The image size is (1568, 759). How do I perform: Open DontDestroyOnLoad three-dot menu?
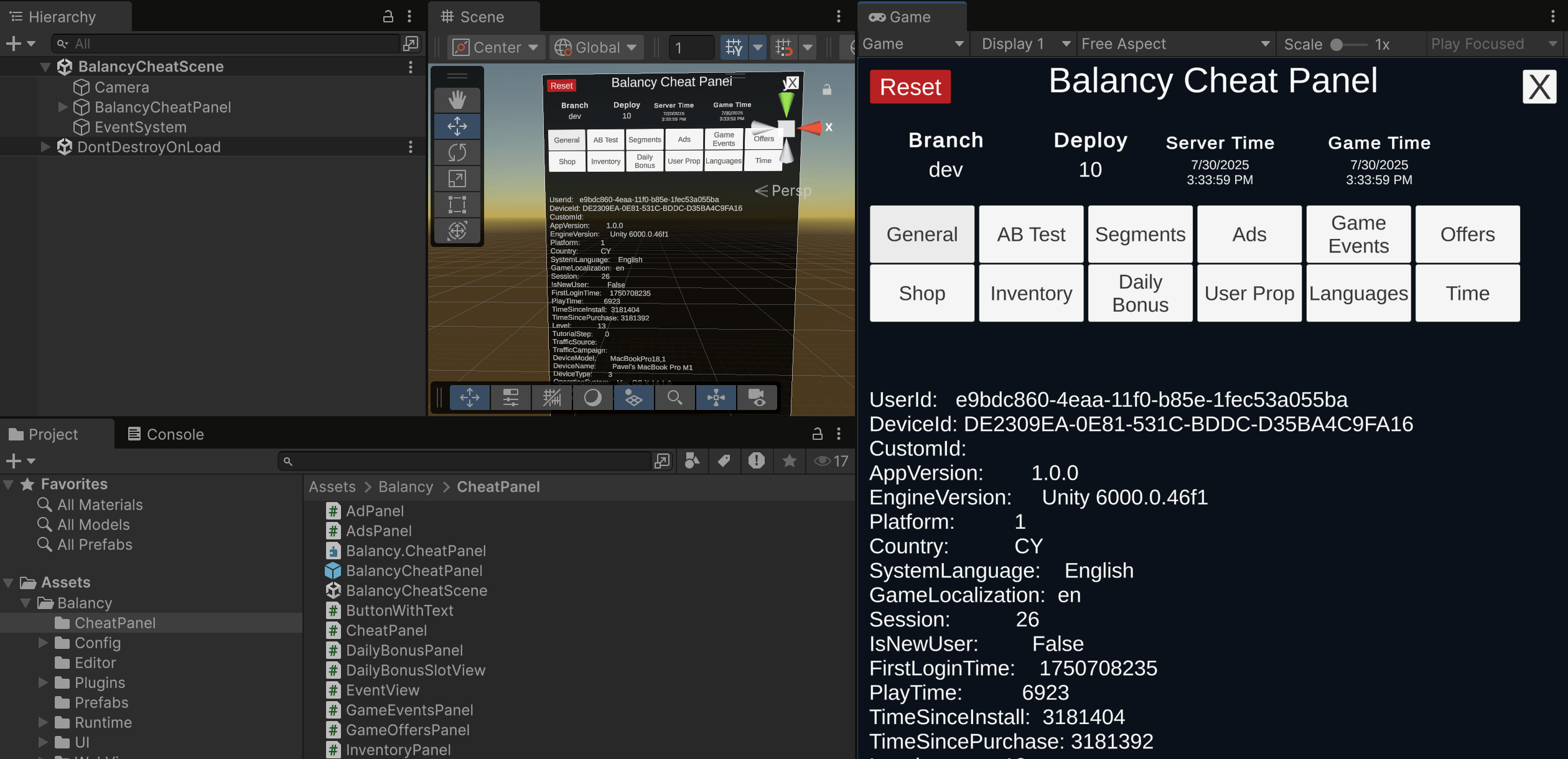[410, 147]
